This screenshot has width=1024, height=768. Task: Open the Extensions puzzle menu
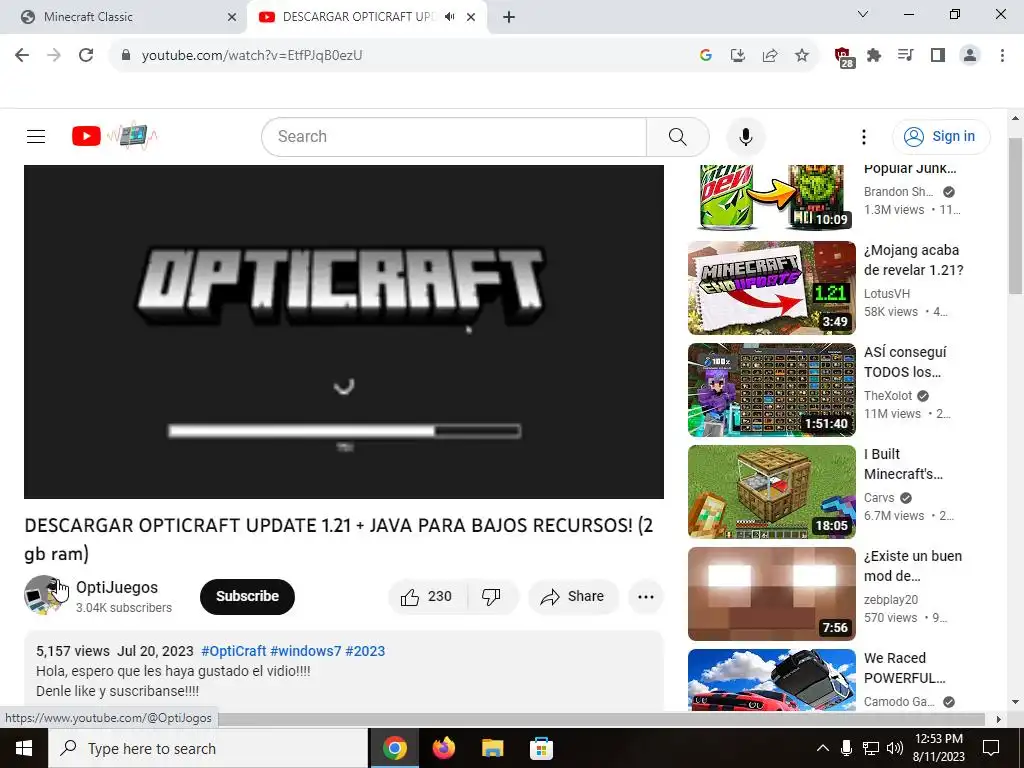pos(874,56)
